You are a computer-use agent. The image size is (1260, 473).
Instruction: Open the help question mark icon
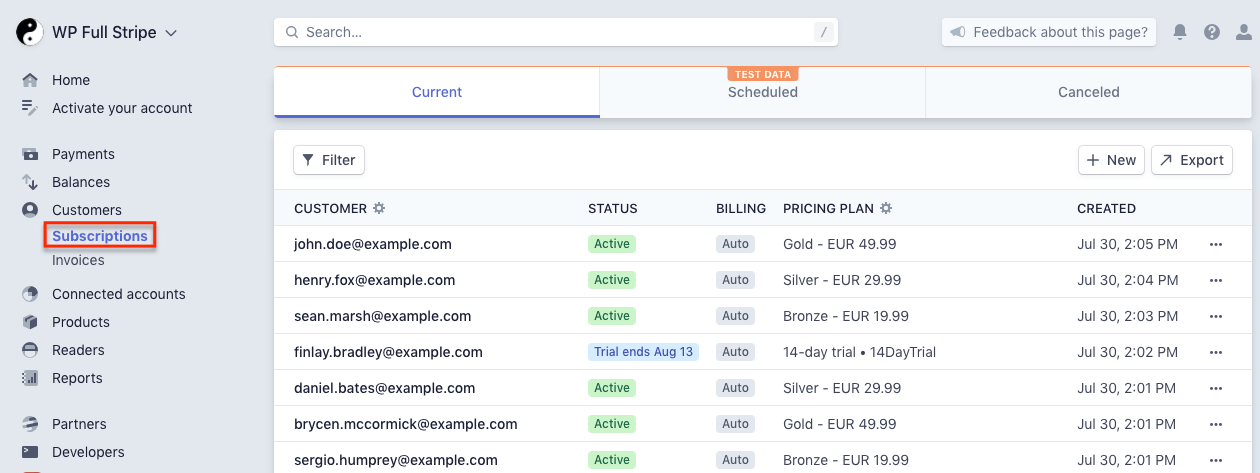point(1212,32)
